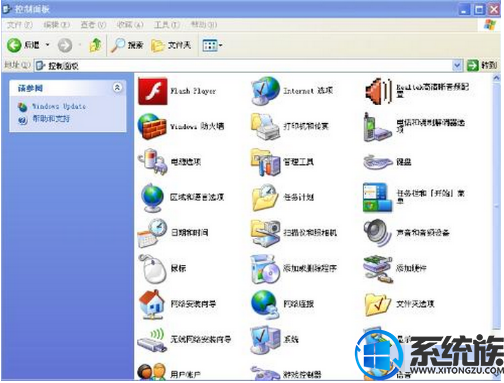The width and height of the screenshot is (504, 383).
Task: Open 键盘 (Keyboard) settings
Action: click(387, 162)
